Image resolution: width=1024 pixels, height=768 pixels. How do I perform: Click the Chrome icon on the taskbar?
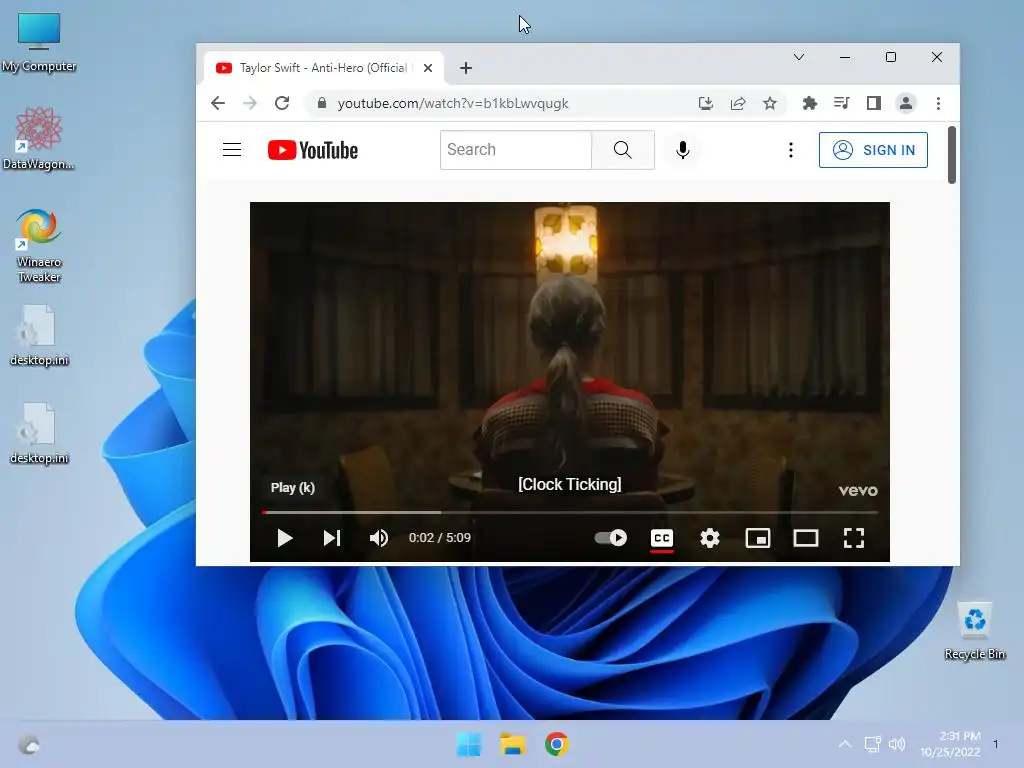[x=556, y=744]
